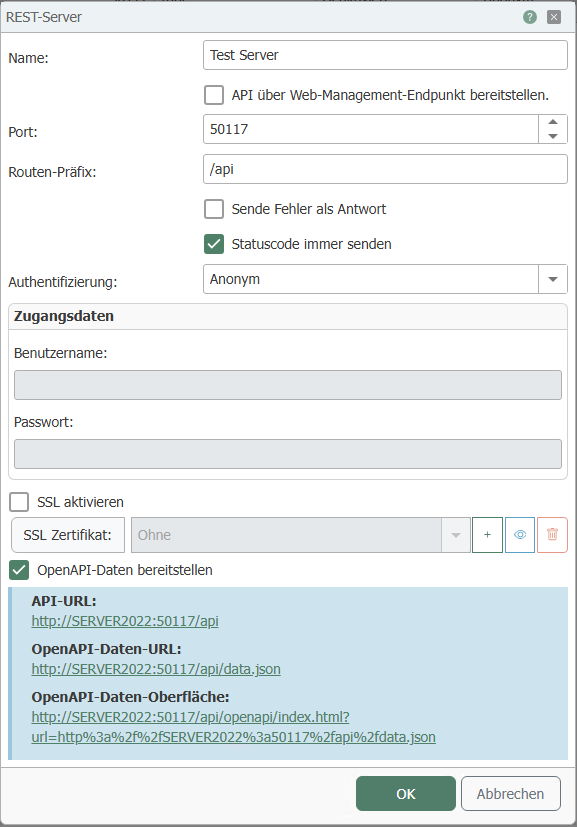Cancel using the Abbrechen button
577x827 pixels.
click(510, 793)
